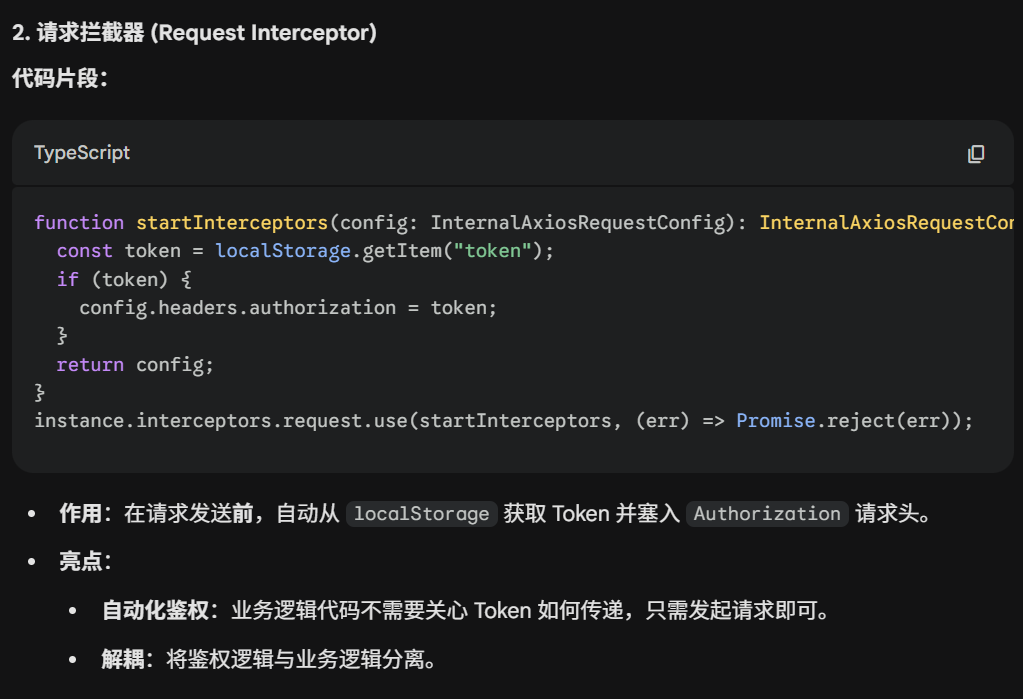This screenshot has width=1023, height=699.
Task: Click the "if (token) {" code line
Action: pyautogui.click(x=123, y=279)
